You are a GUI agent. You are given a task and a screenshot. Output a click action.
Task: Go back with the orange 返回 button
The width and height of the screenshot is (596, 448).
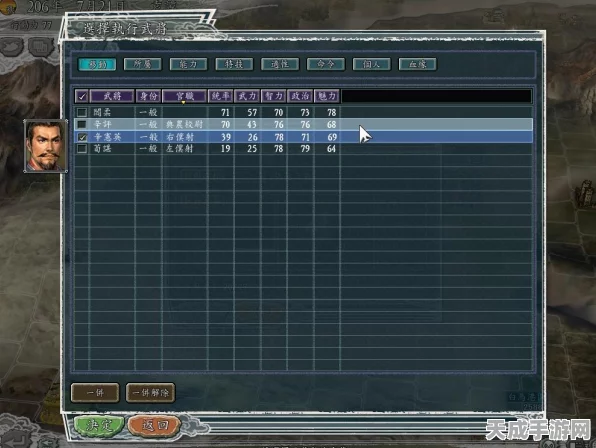(x=155, y=425)
